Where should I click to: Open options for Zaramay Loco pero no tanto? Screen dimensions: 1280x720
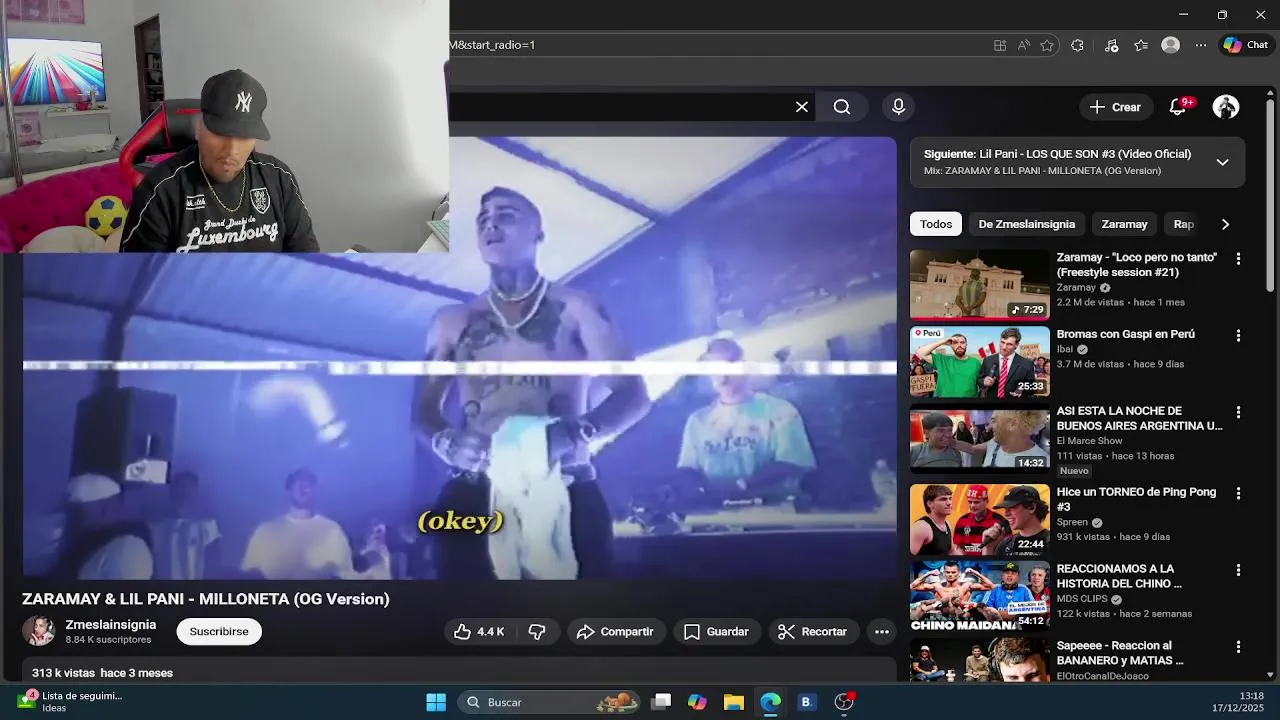[1238, 259]
